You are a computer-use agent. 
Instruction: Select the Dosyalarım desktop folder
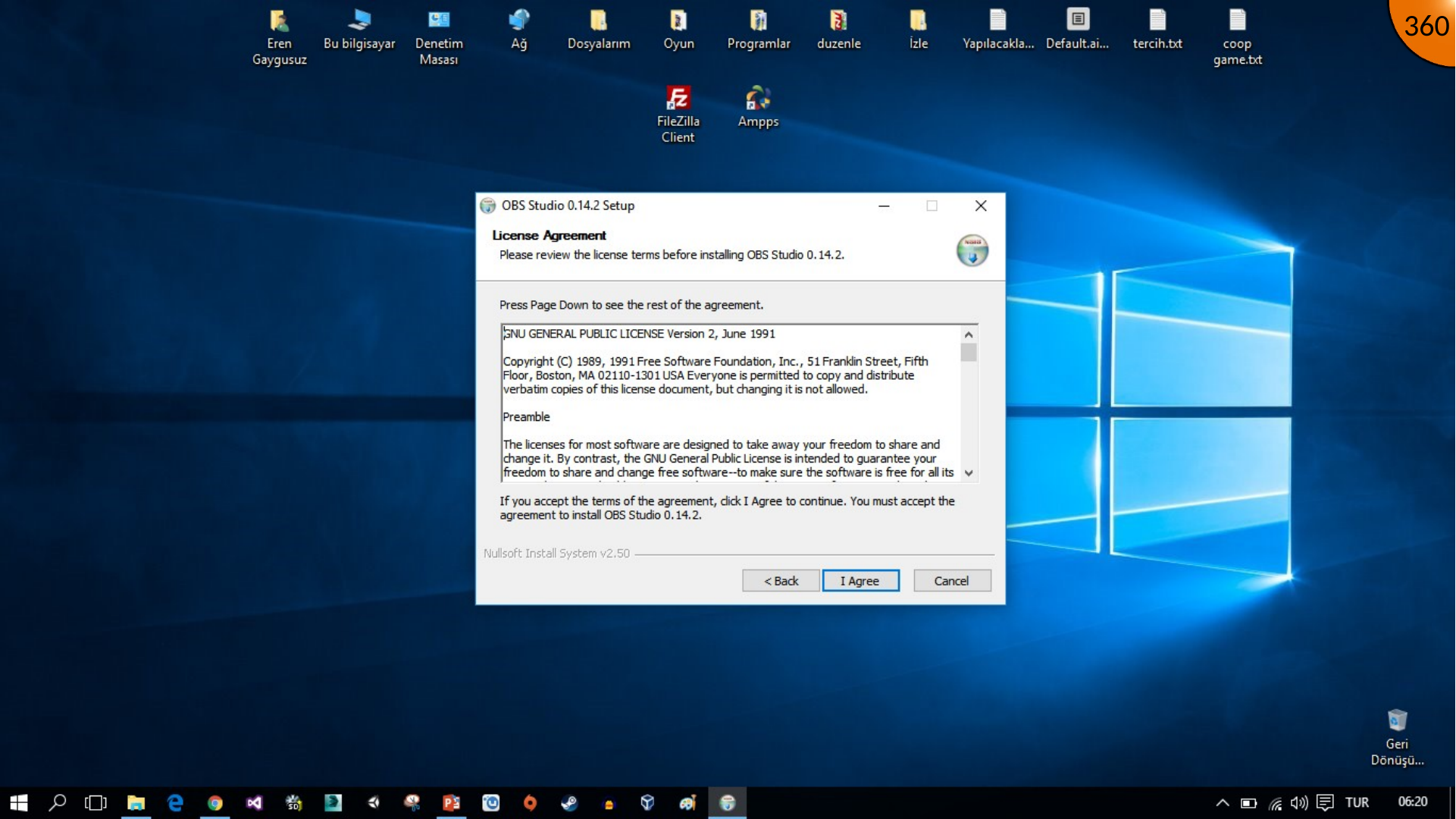[599, 30]
